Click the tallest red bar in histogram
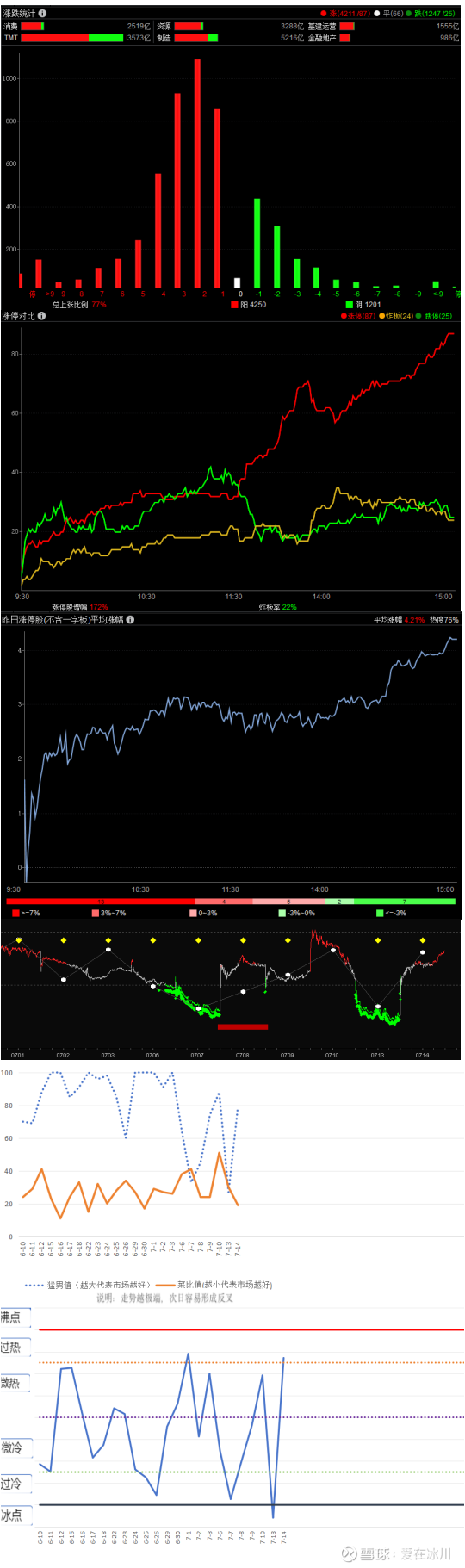The width and height of the screenshot is (465, 1568). tap(197, 173)
